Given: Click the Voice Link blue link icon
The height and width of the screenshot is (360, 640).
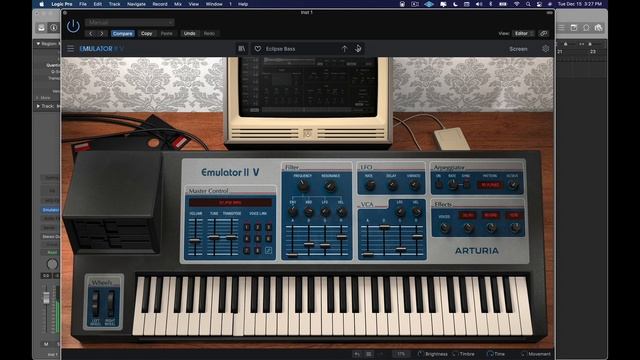Looking at the screenshot, I should click(x=269, y=250).
